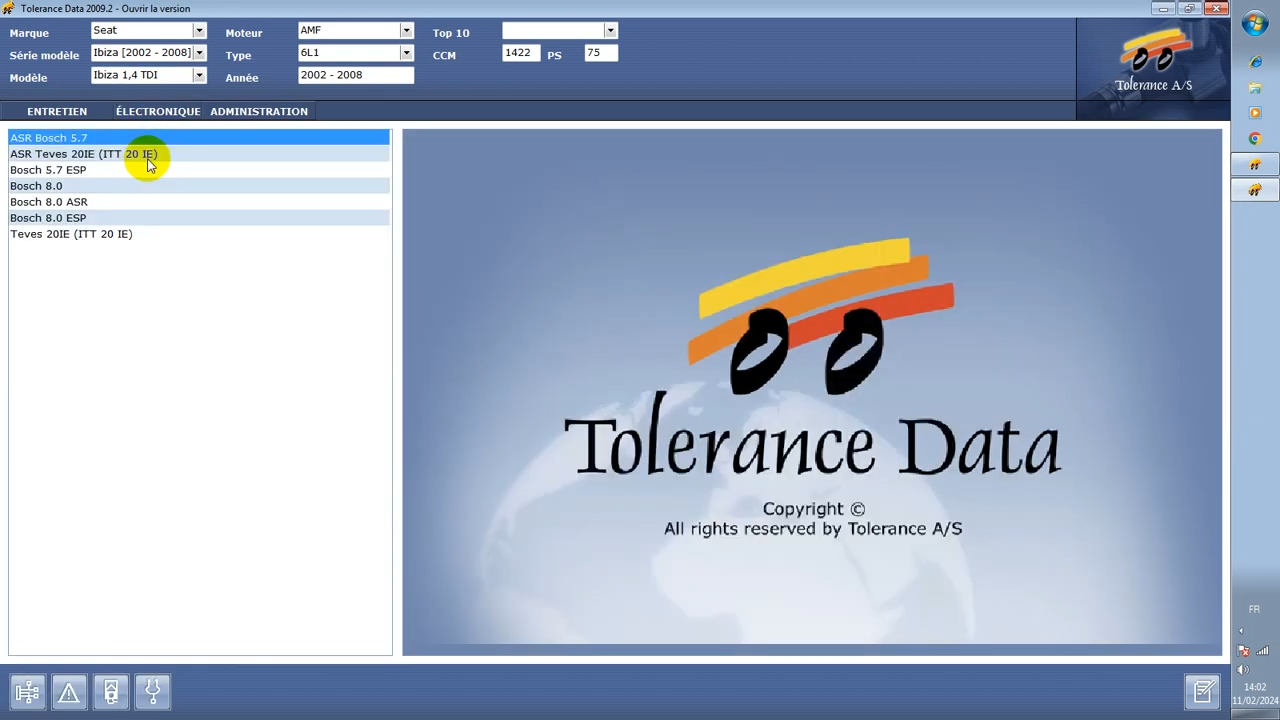The width and height of the screenshot is (1280, 720).
Task: Select the diagnostic connector tool icon
Action: click(x=152, y=691)
